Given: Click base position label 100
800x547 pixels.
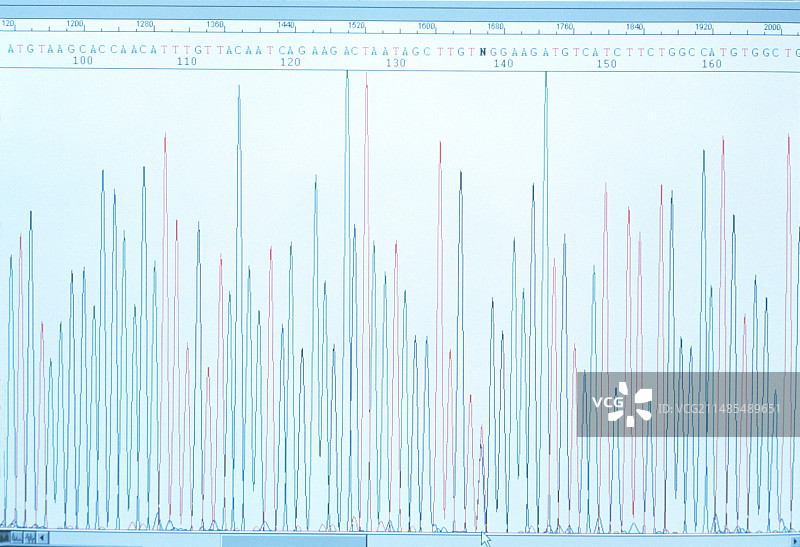Looking at the screenshot, I should click(82, 63).
